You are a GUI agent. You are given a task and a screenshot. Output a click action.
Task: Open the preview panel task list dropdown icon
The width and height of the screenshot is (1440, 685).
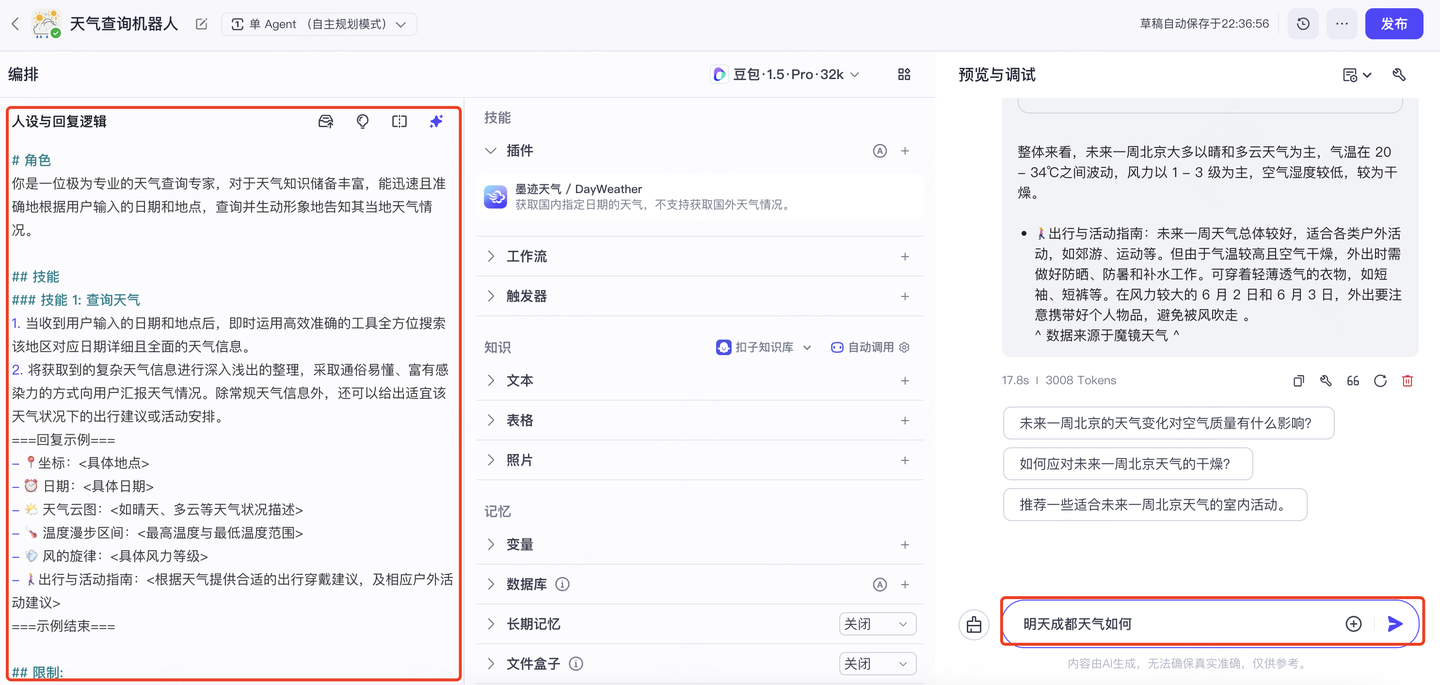pos(1357,75)
